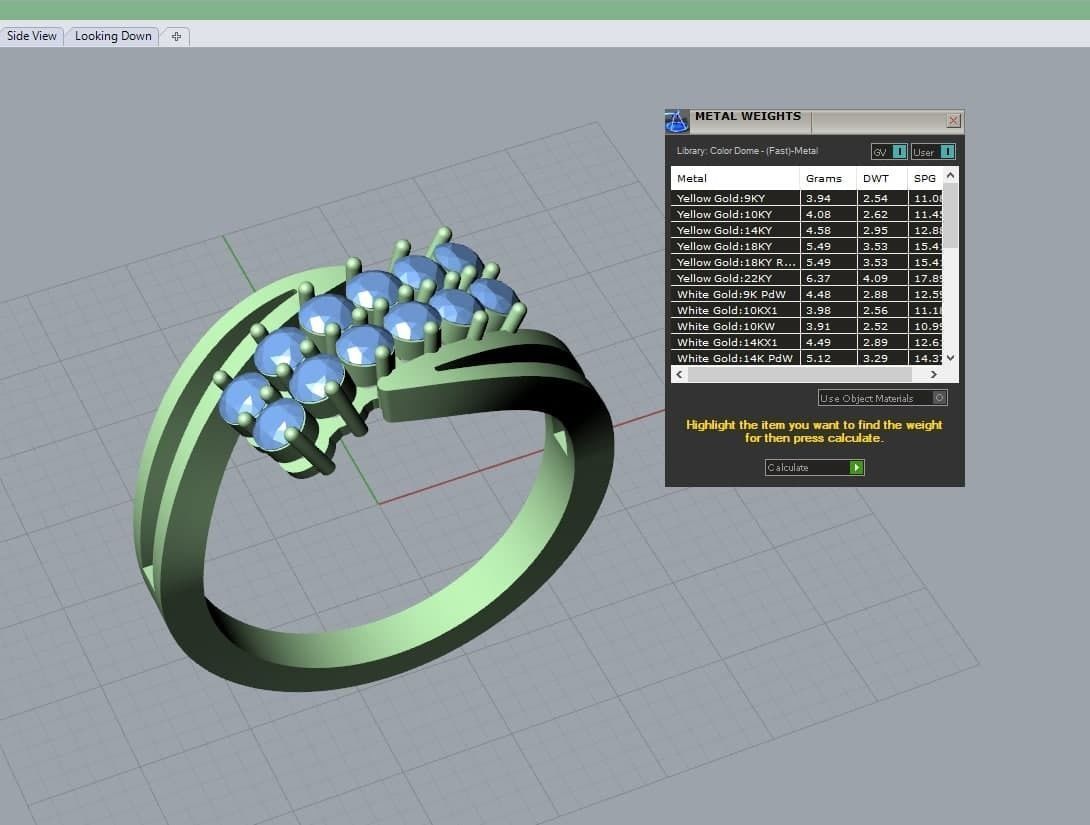Select the White Gold:9K PdW row
The width and height of the screenshot is (1090, 825).
tap(806, 294)
